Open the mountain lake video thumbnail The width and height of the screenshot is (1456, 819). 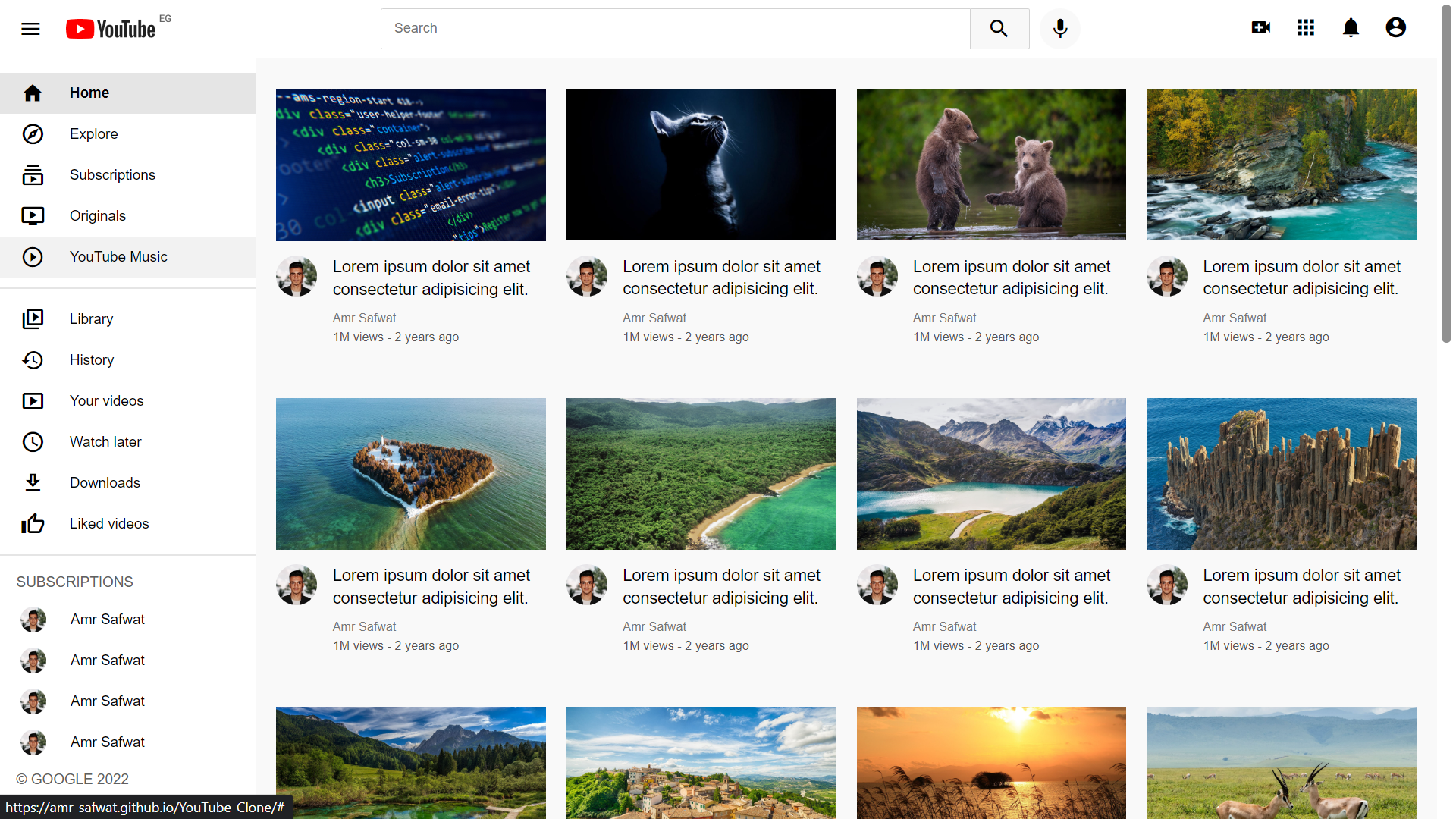(x=991, y=474)
